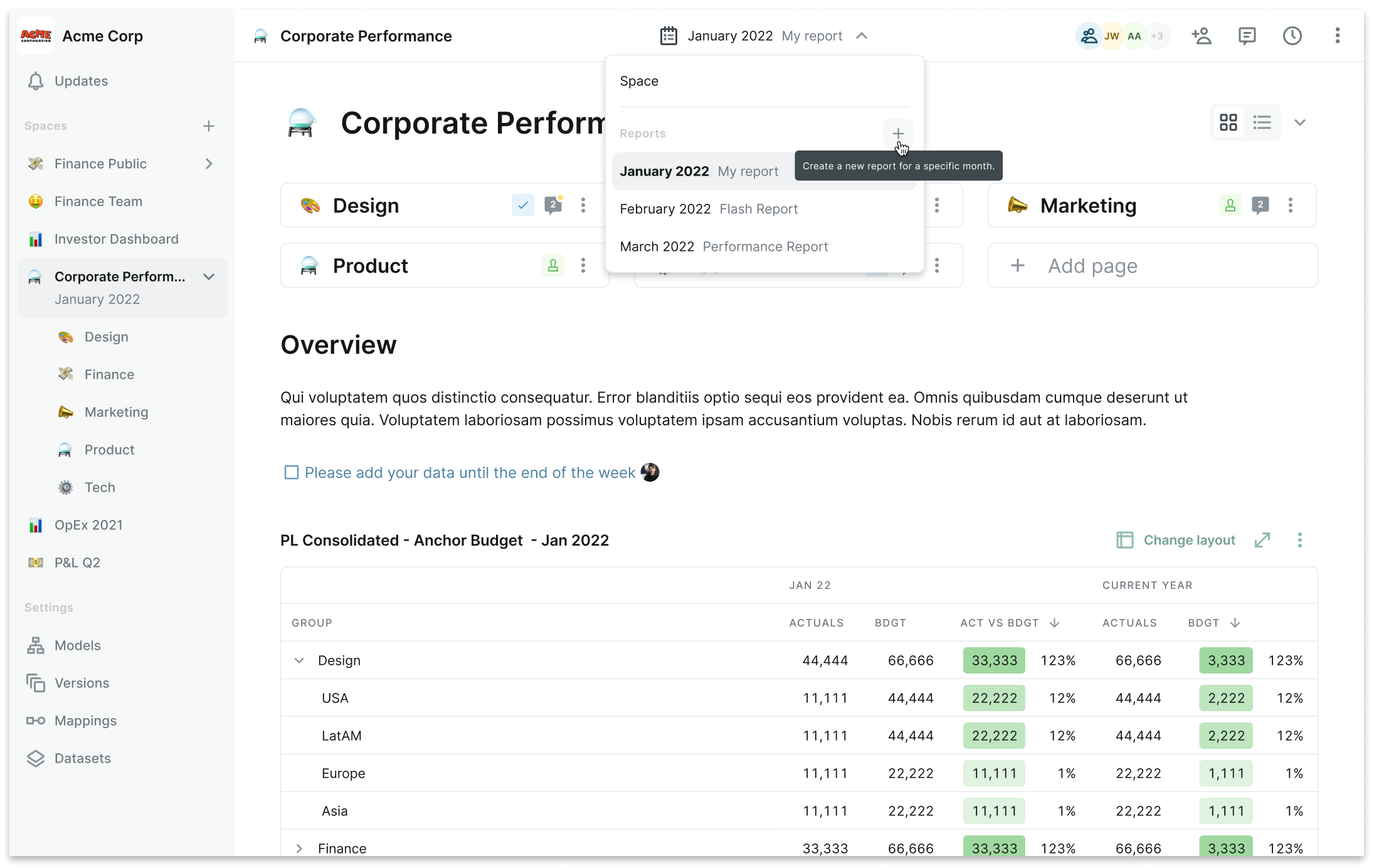Click the Change layout button
1374x868 pixels.
(1176, 540)
